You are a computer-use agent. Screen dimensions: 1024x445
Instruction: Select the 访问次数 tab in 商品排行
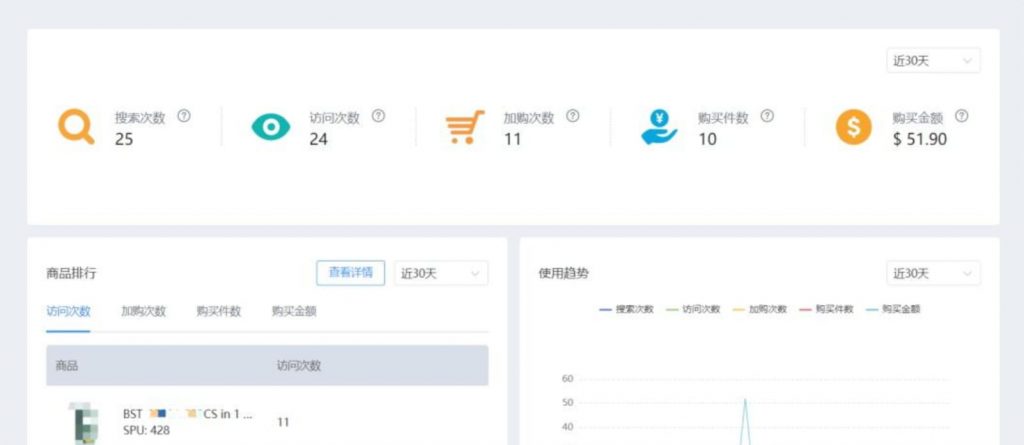[x=69, y=312]
